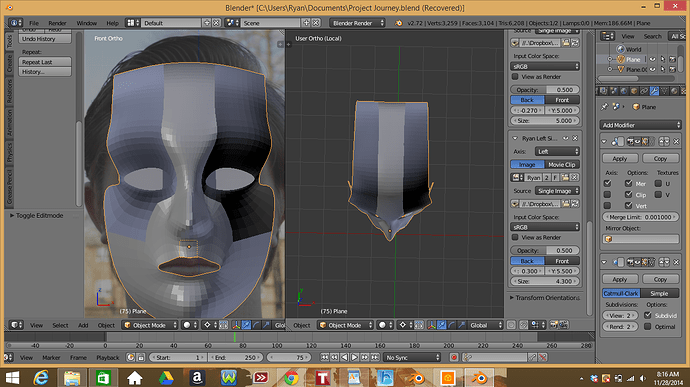Apply the Mirror modifier
690x387 pixels.
click(620, 158)
